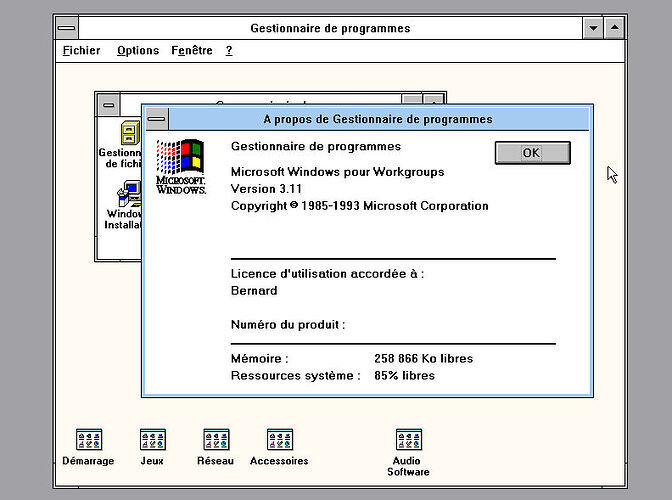Select the Jeux program group icon
The width and height of the screenshot is (672, 500).
[152, 439]
